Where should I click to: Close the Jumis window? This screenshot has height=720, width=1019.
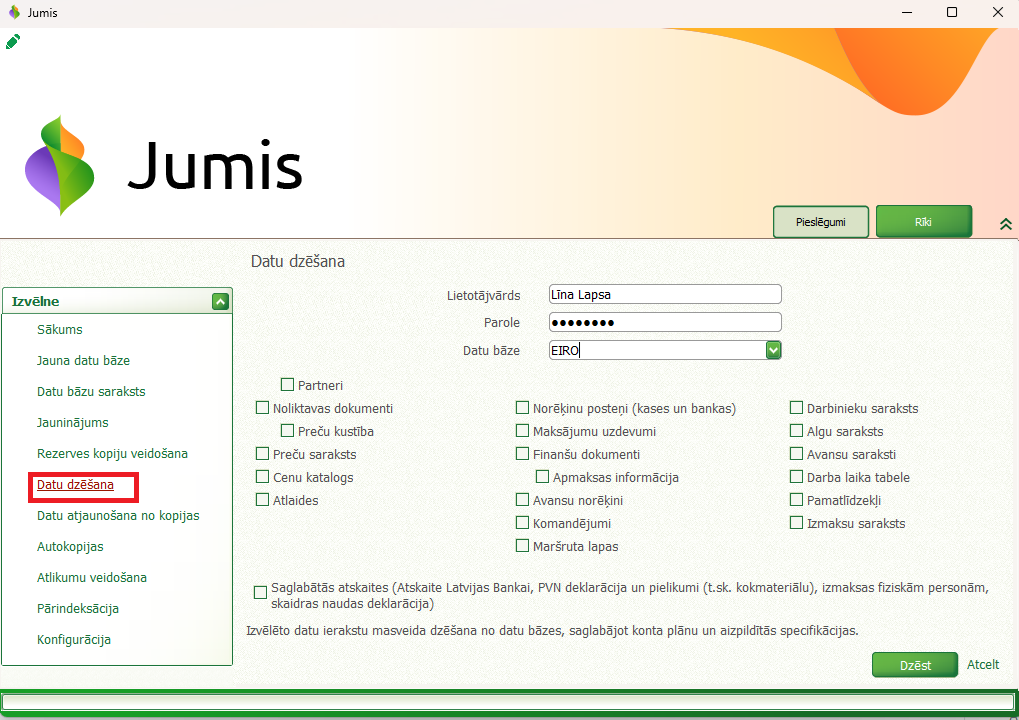pyautogui.click(x=998, y=12)
